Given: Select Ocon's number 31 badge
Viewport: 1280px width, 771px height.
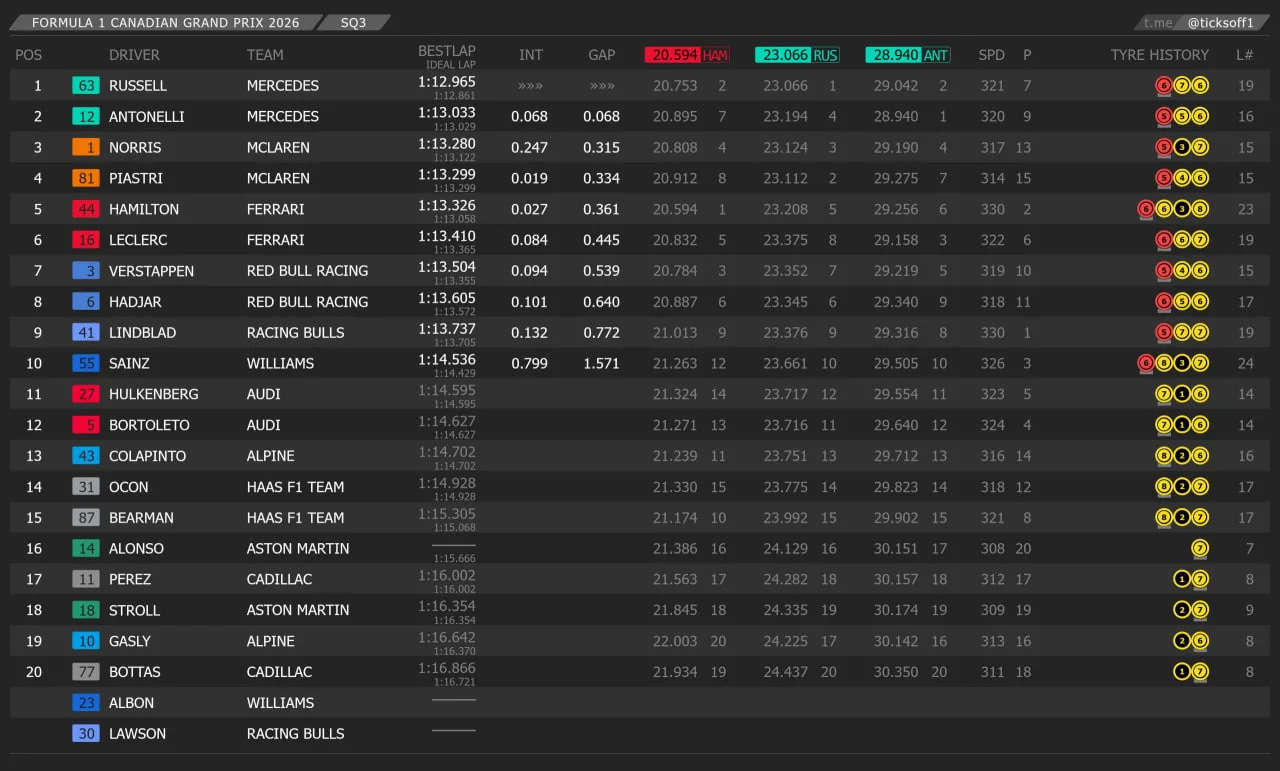Looking at the screenshot, I should coord(86,487).
